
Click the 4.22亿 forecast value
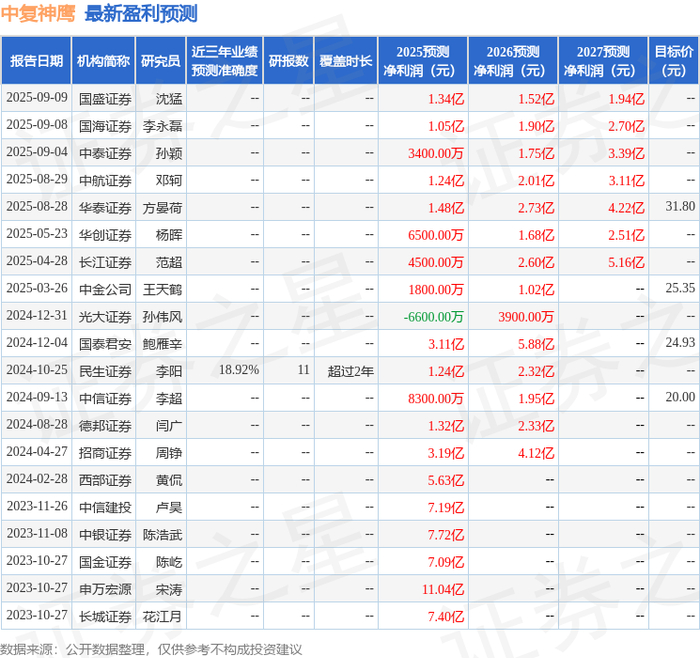626,208
